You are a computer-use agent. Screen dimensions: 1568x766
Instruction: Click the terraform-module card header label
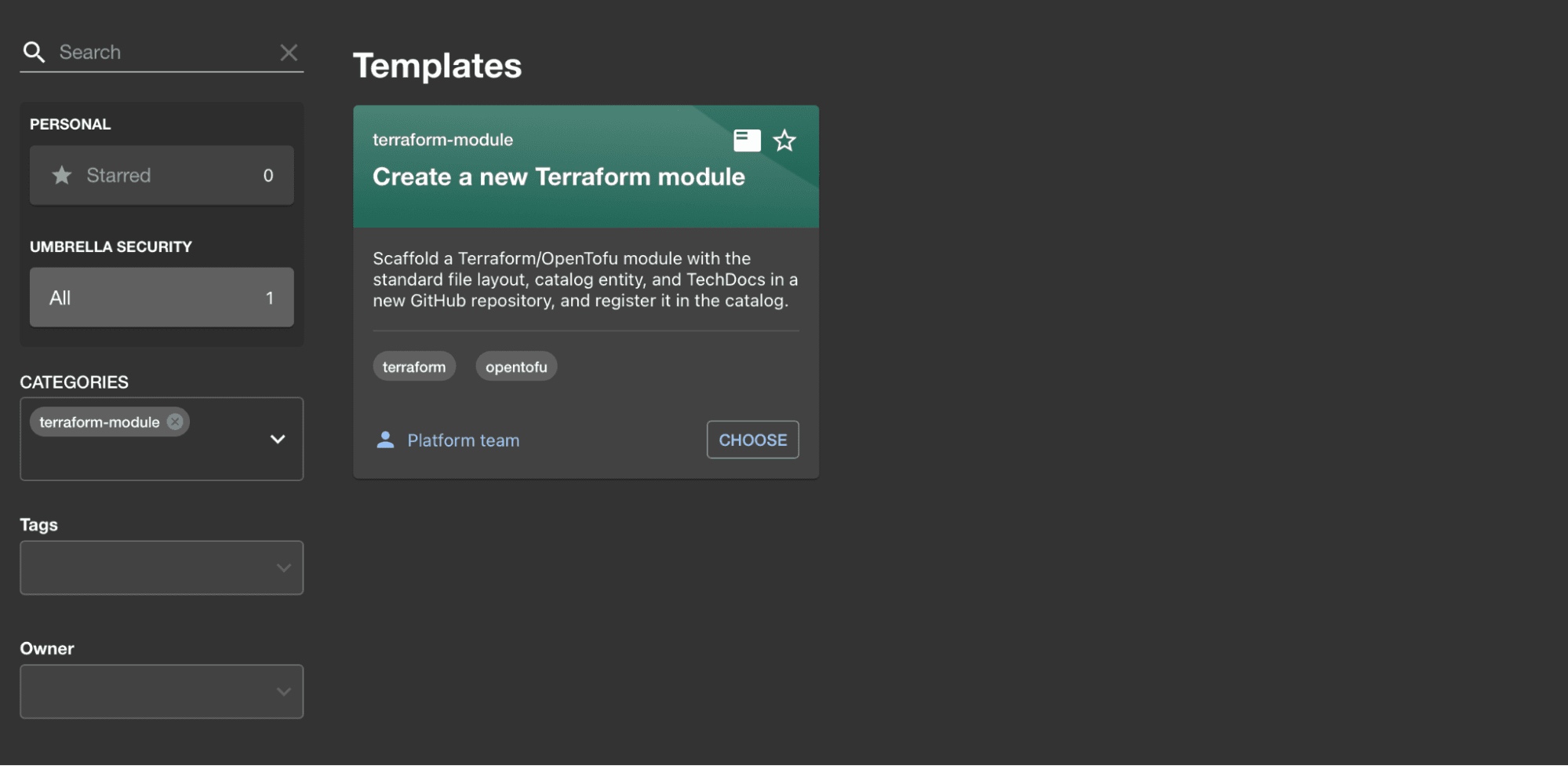(442, 140)
